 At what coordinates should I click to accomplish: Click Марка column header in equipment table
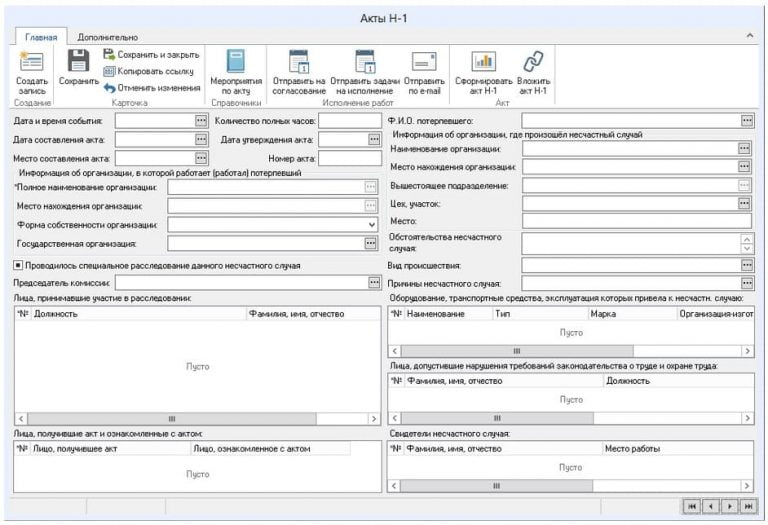(x=632, y=314)
